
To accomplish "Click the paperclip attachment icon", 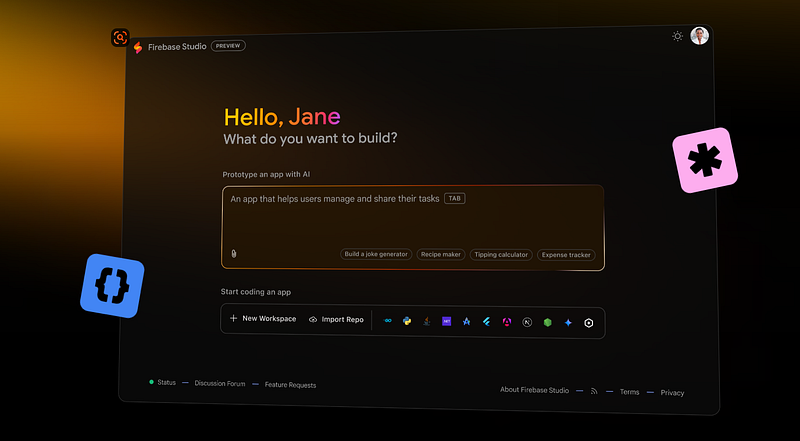I will tap(234, 254).
